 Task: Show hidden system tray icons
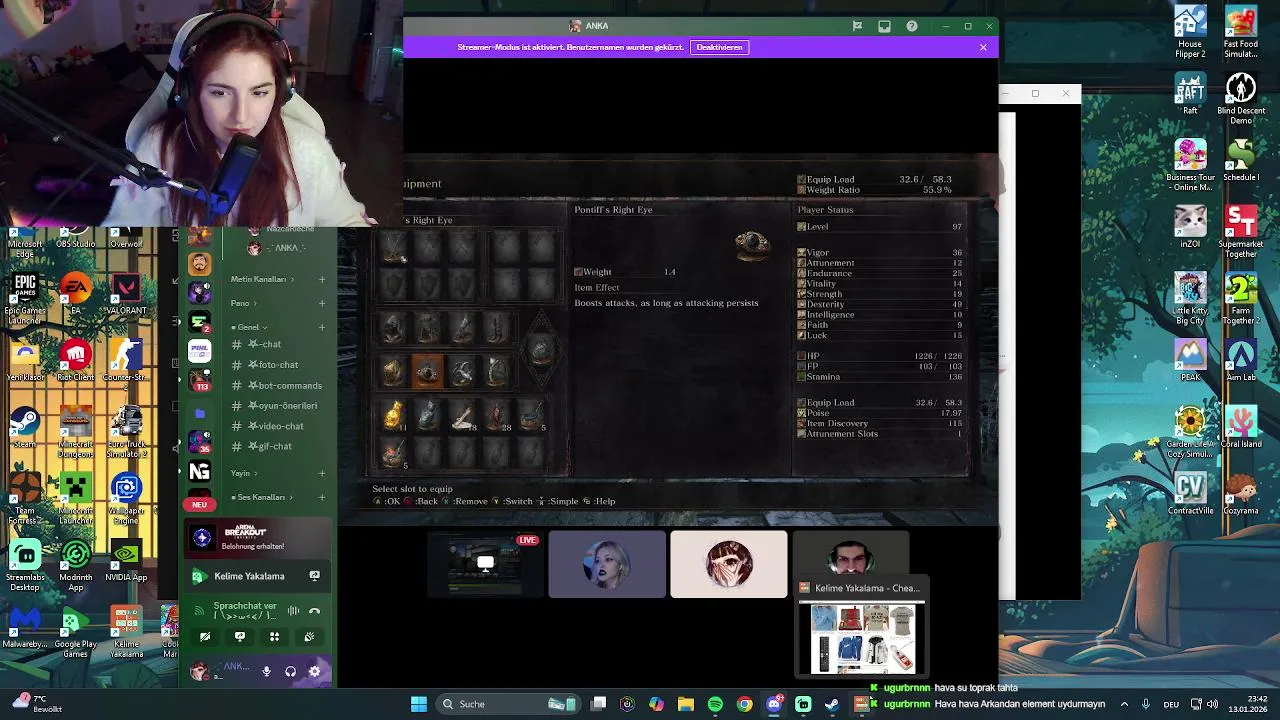(1124, 704)
